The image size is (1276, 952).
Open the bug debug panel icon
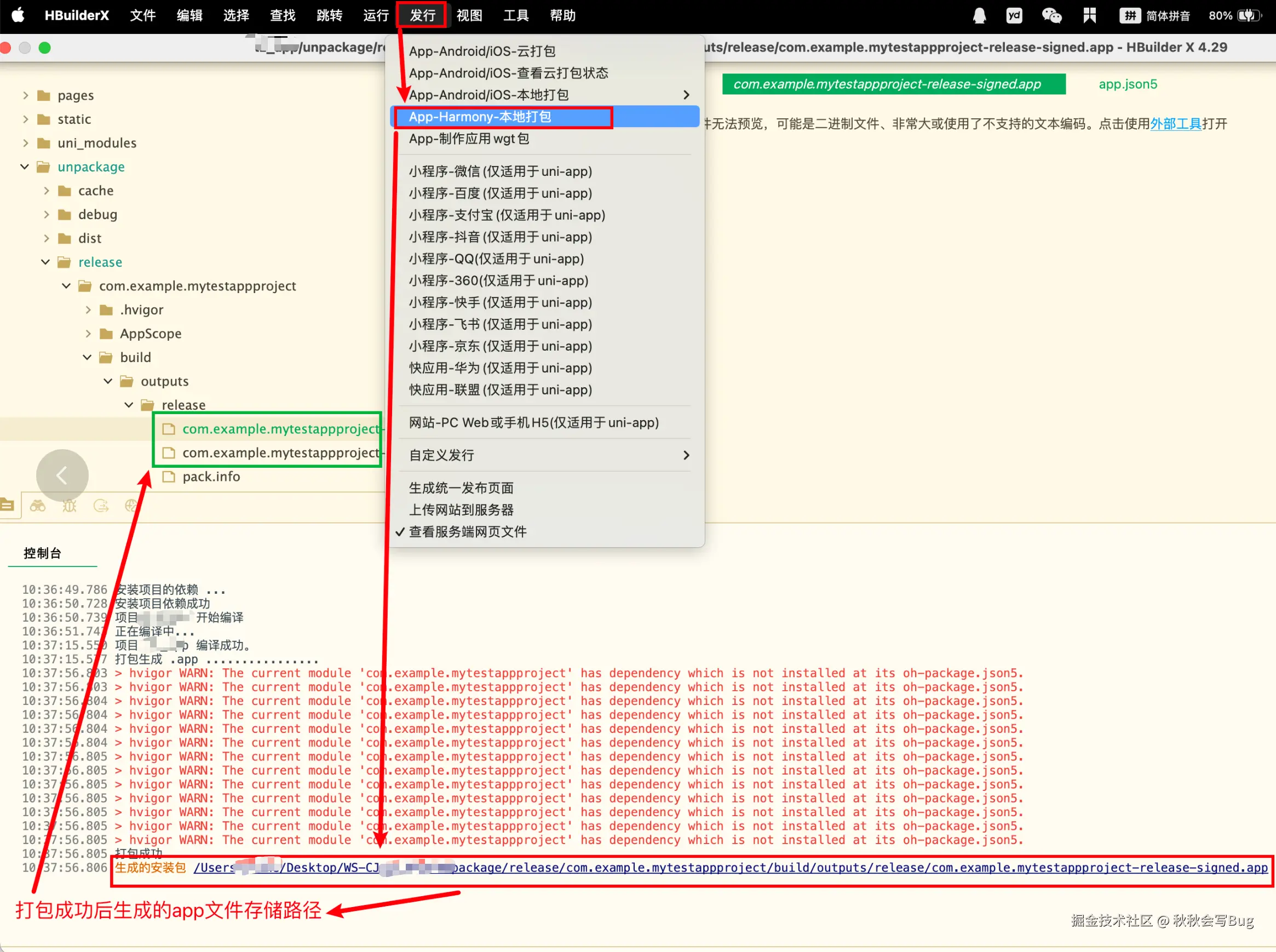coord(70,506)
